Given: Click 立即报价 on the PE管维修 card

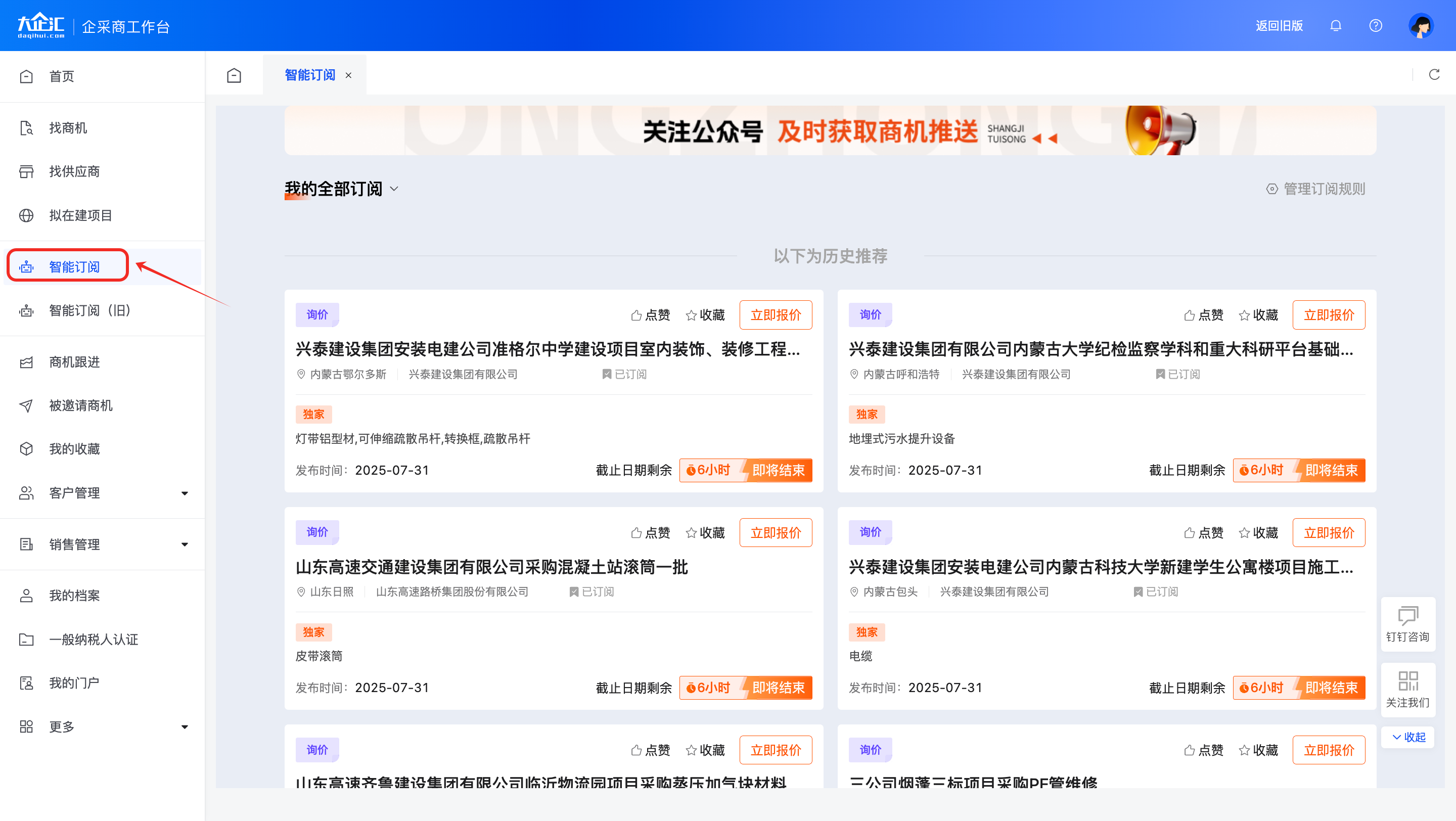Looking at the screenshot, I should (1328, 750).
